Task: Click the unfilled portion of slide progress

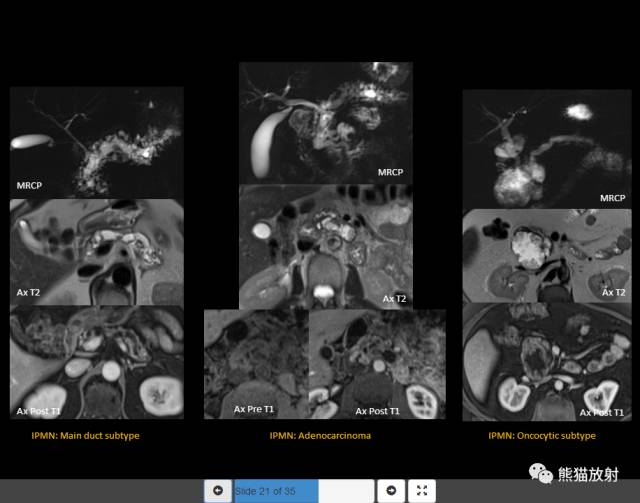Action: pos(346,491)
